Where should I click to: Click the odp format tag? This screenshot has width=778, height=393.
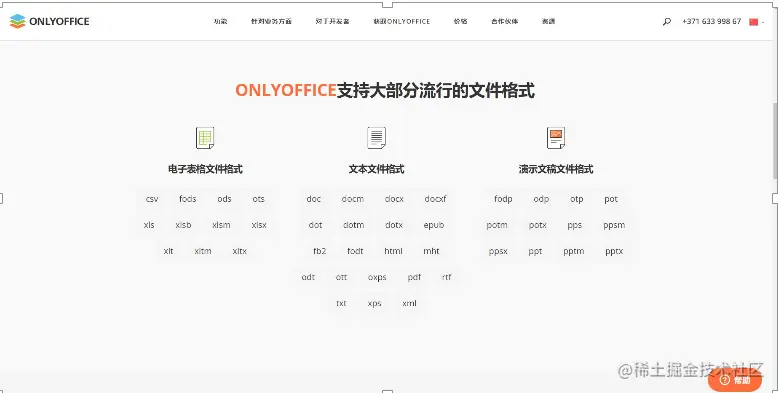click(541, 199)
